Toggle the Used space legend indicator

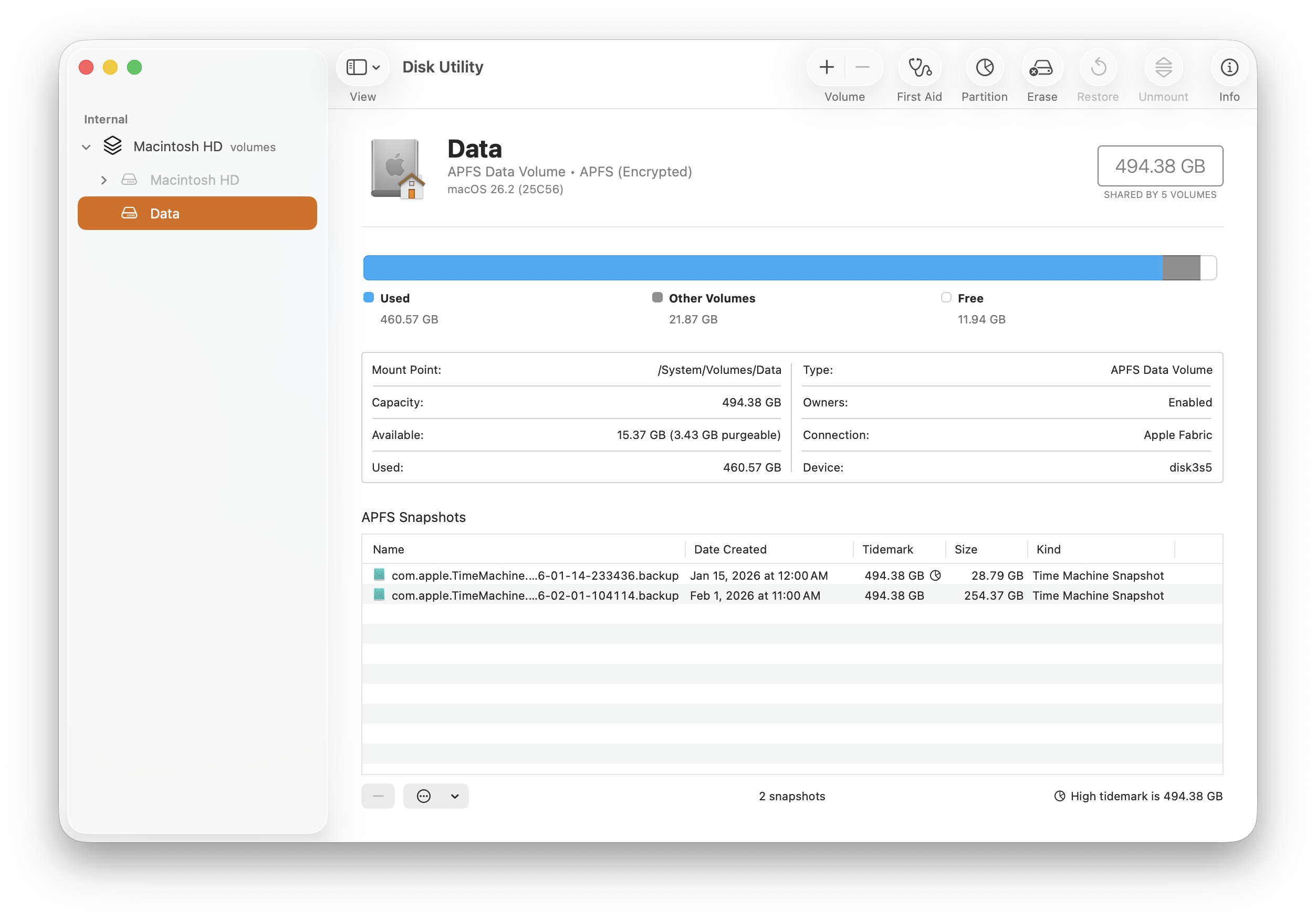(368, 298)
